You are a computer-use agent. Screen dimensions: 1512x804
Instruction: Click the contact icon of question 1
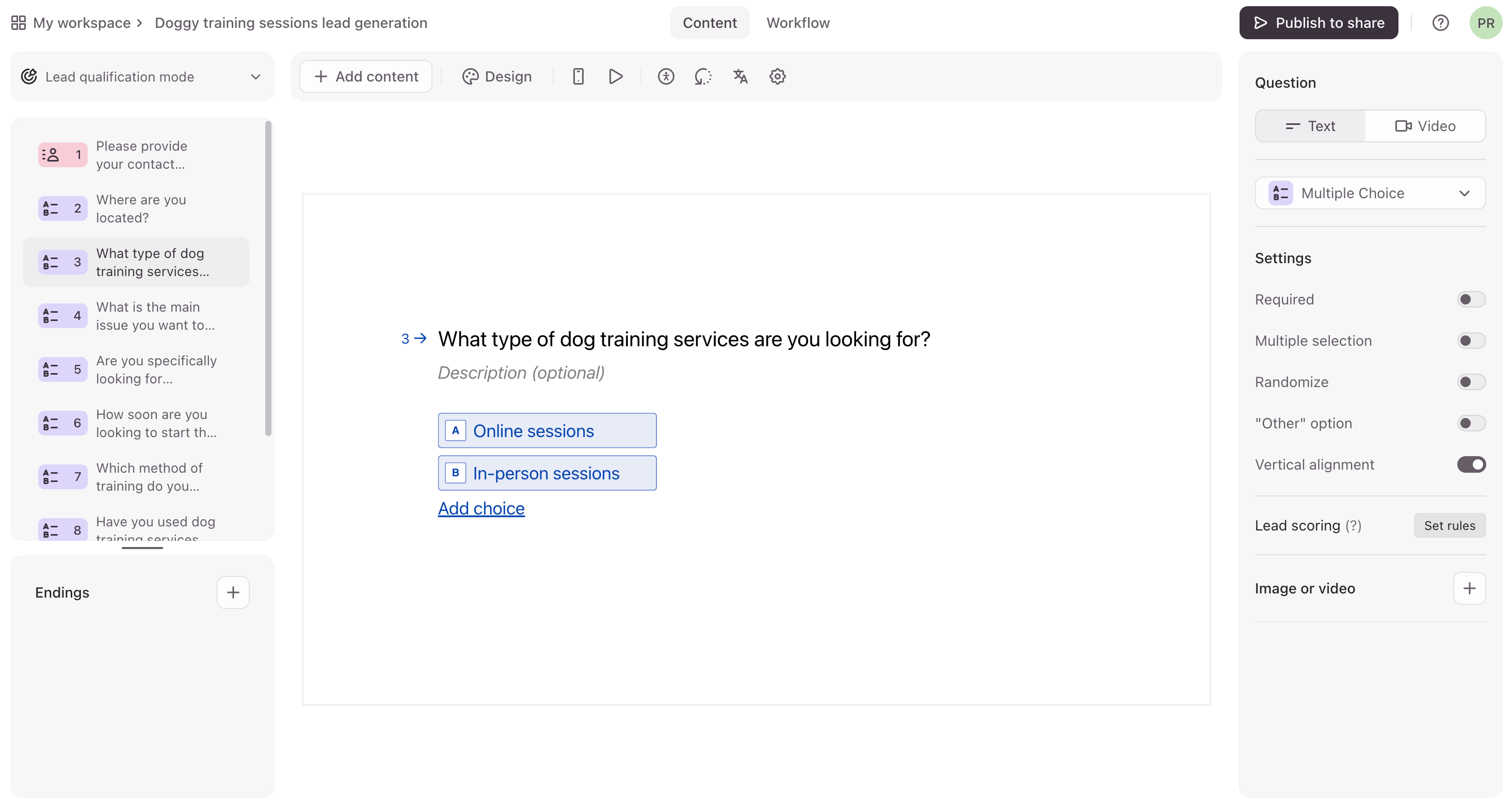51,155
